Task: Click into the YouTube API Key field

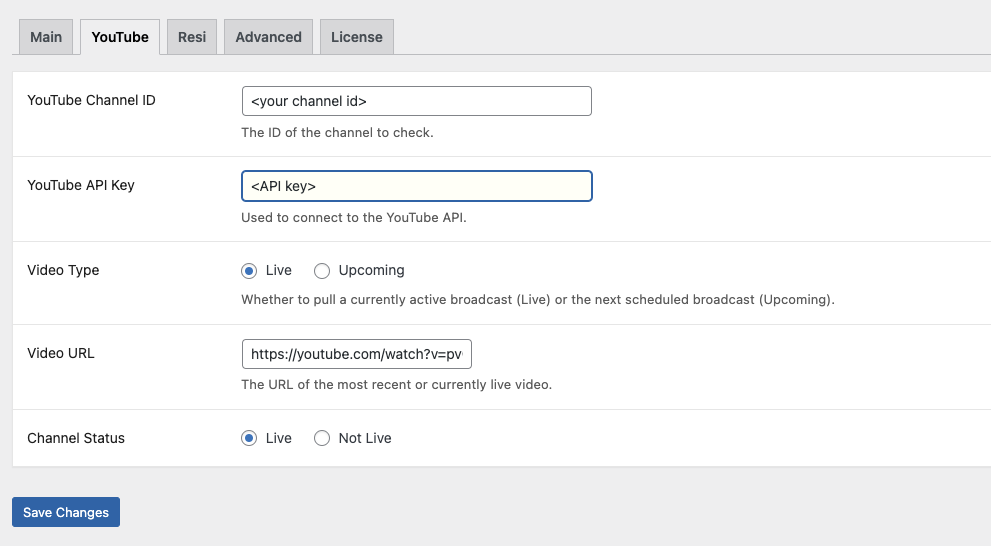Action: 416,186
